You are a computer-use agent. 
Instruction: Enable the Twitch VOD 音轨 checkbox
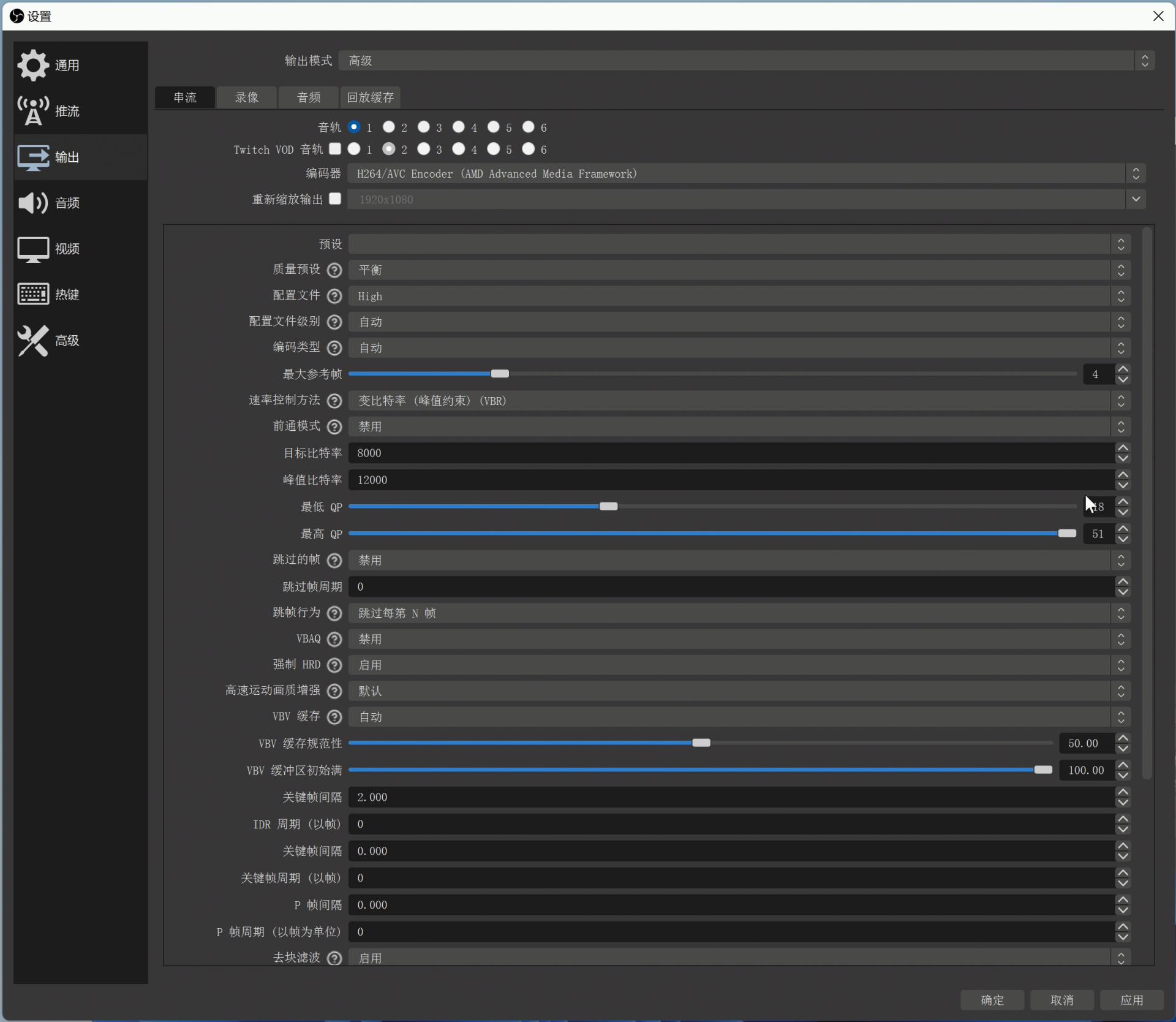click(335, 149)
